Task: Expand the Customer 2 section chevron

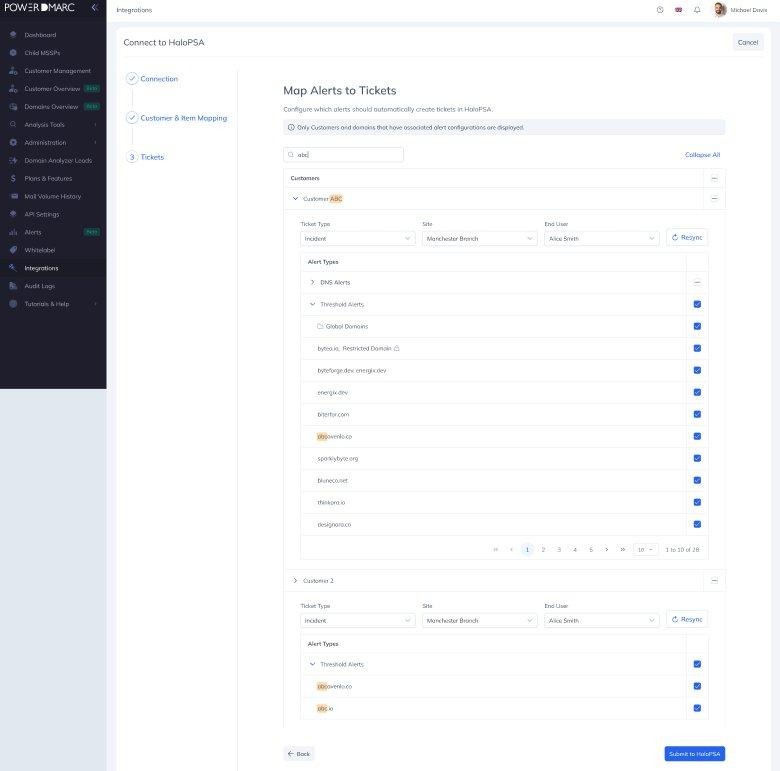Action: coord(295,580)
